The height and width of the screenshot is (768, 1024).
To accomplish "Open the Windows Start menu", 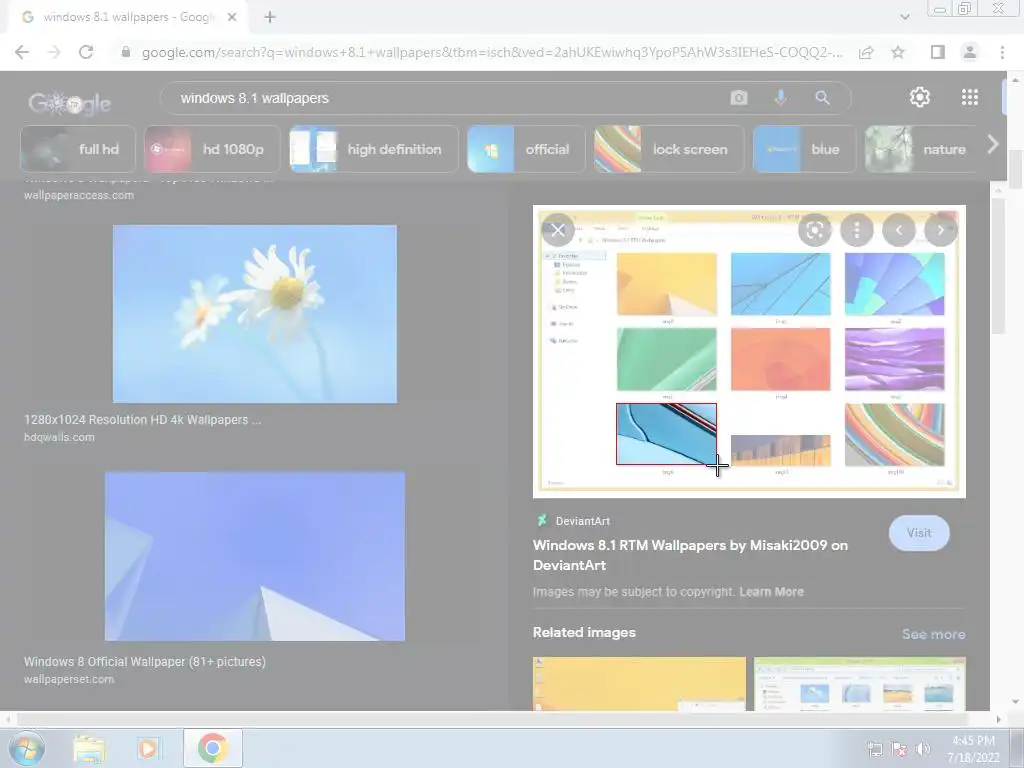I will point(26,748).
